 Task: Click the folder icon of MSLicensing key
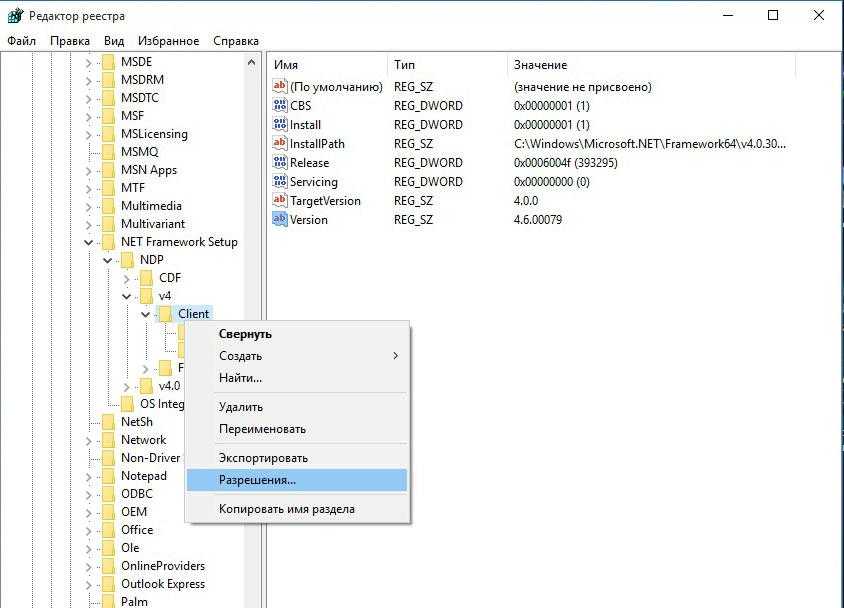[108, 134]
